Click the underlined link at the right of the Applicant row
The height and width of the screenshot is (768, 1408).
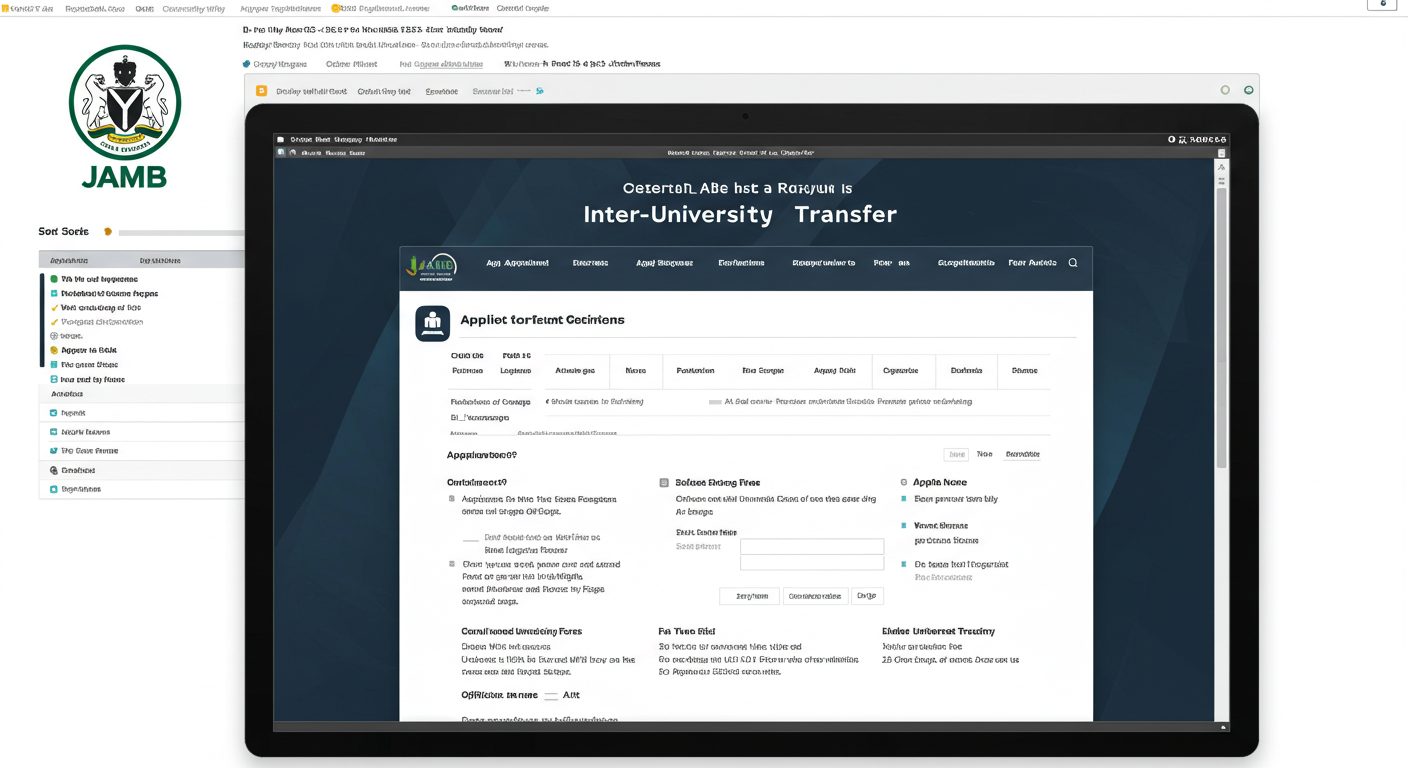coord(1023,454)
